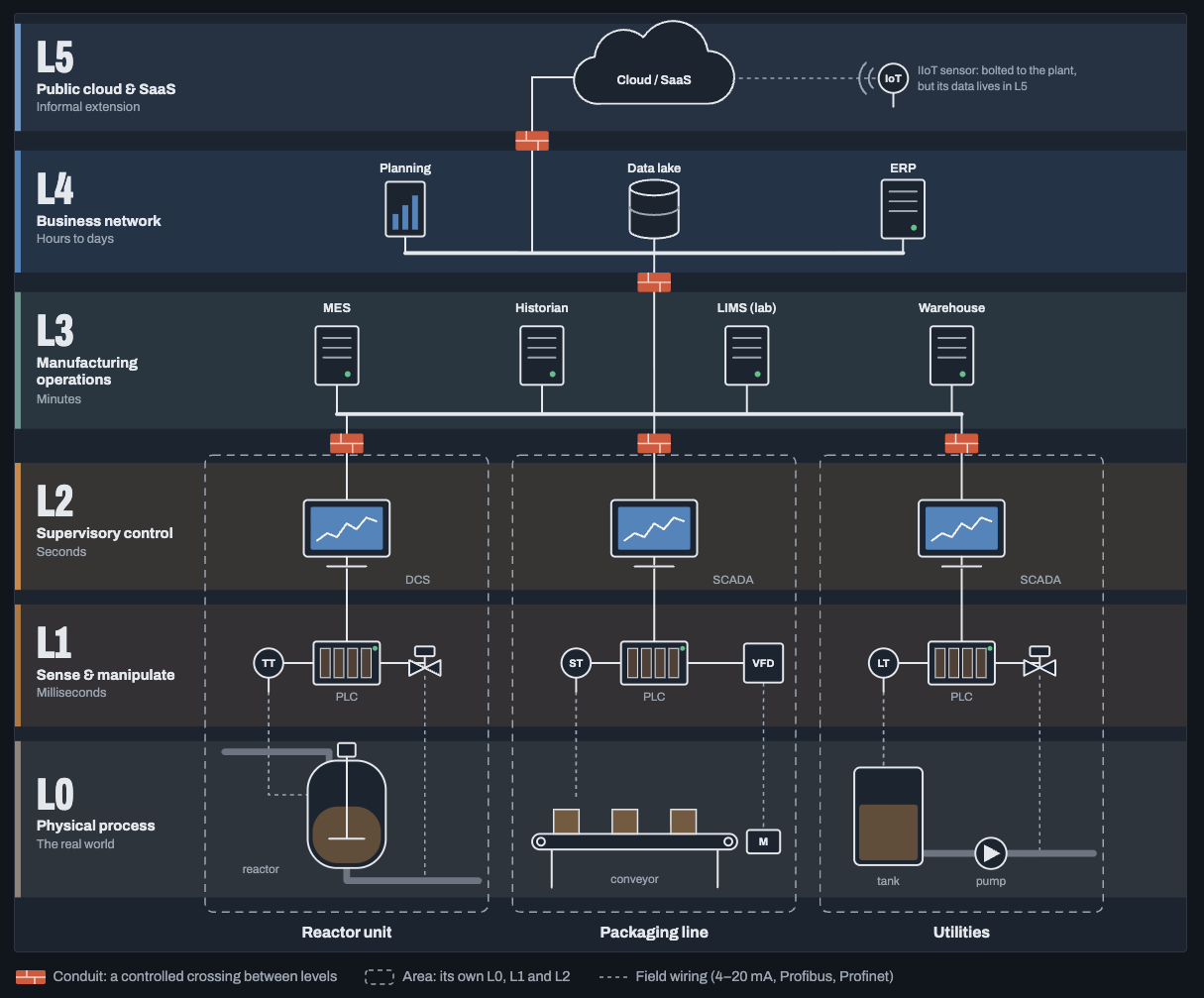1204x998 pixels.
Task: Click the pump circle icon
Action: [x=990, y=853]
